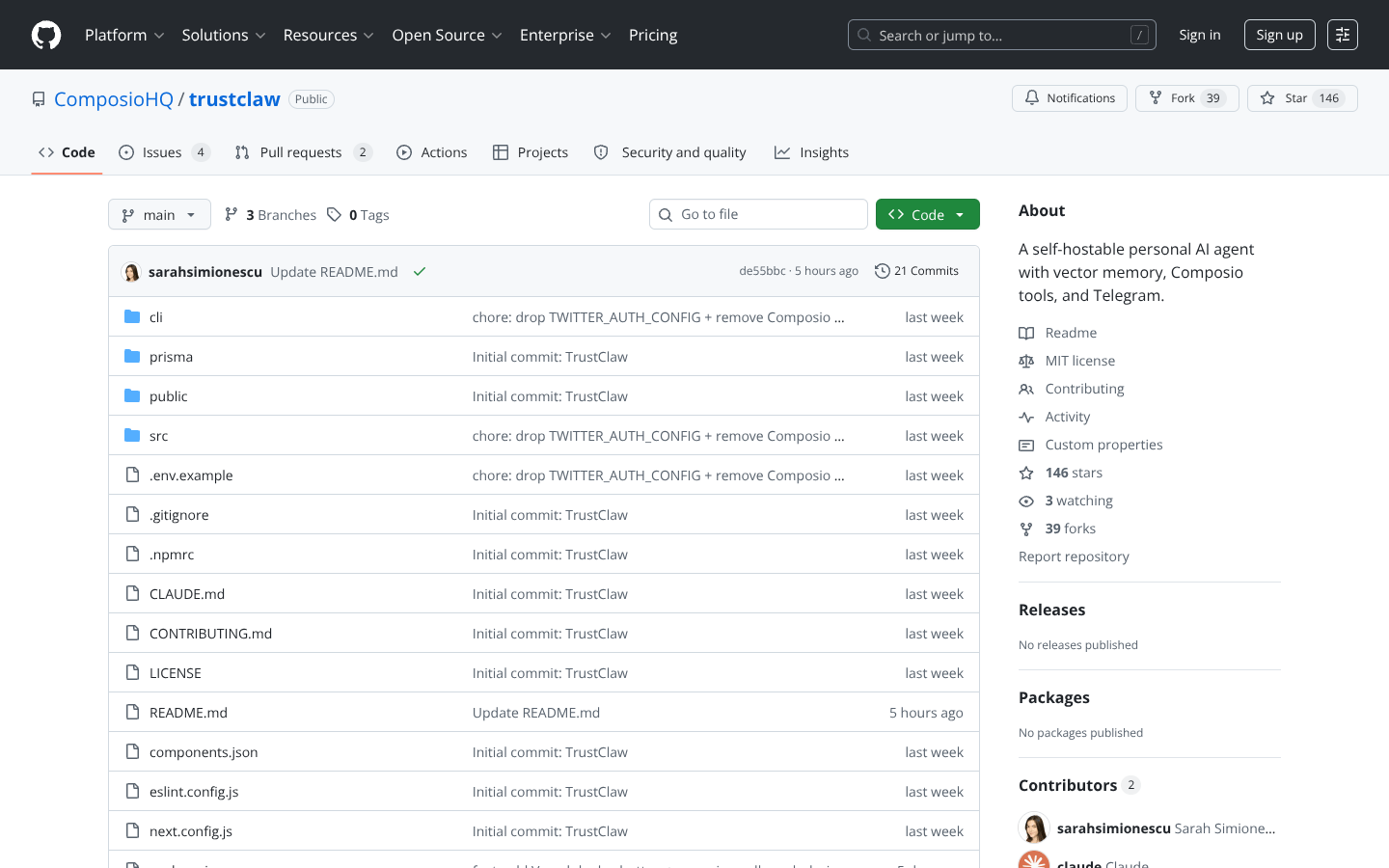The height and width of the screenshot is (868, 1389).
Task: Open the eslint.config.js file
Action: (194, 792)
